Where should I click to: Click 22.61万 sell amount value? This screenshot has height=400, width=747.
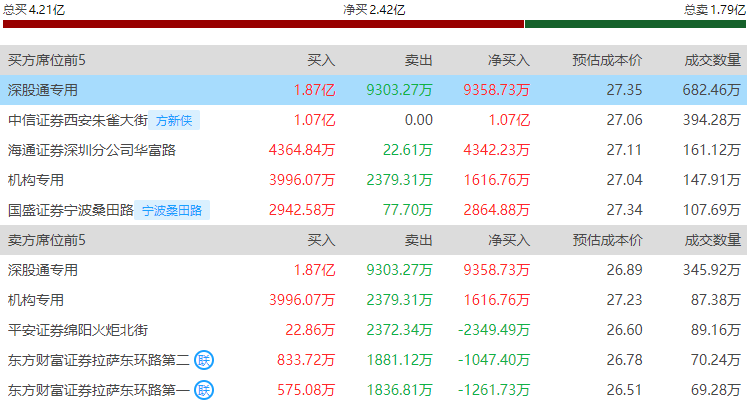408,150
